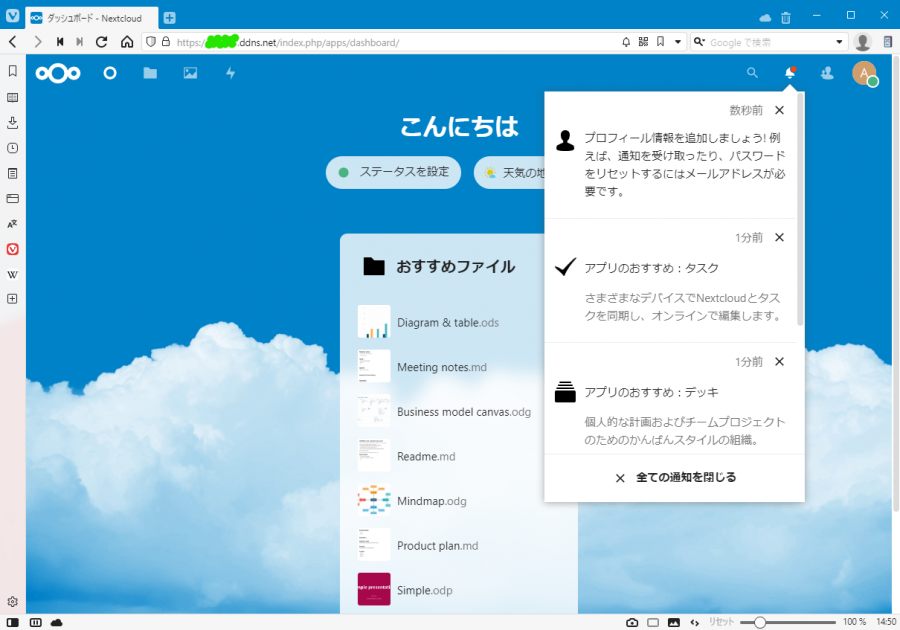Screen dimensions: 900x630
Task: Open the Contacts menu icon
Action: click(x=827, y=73)
